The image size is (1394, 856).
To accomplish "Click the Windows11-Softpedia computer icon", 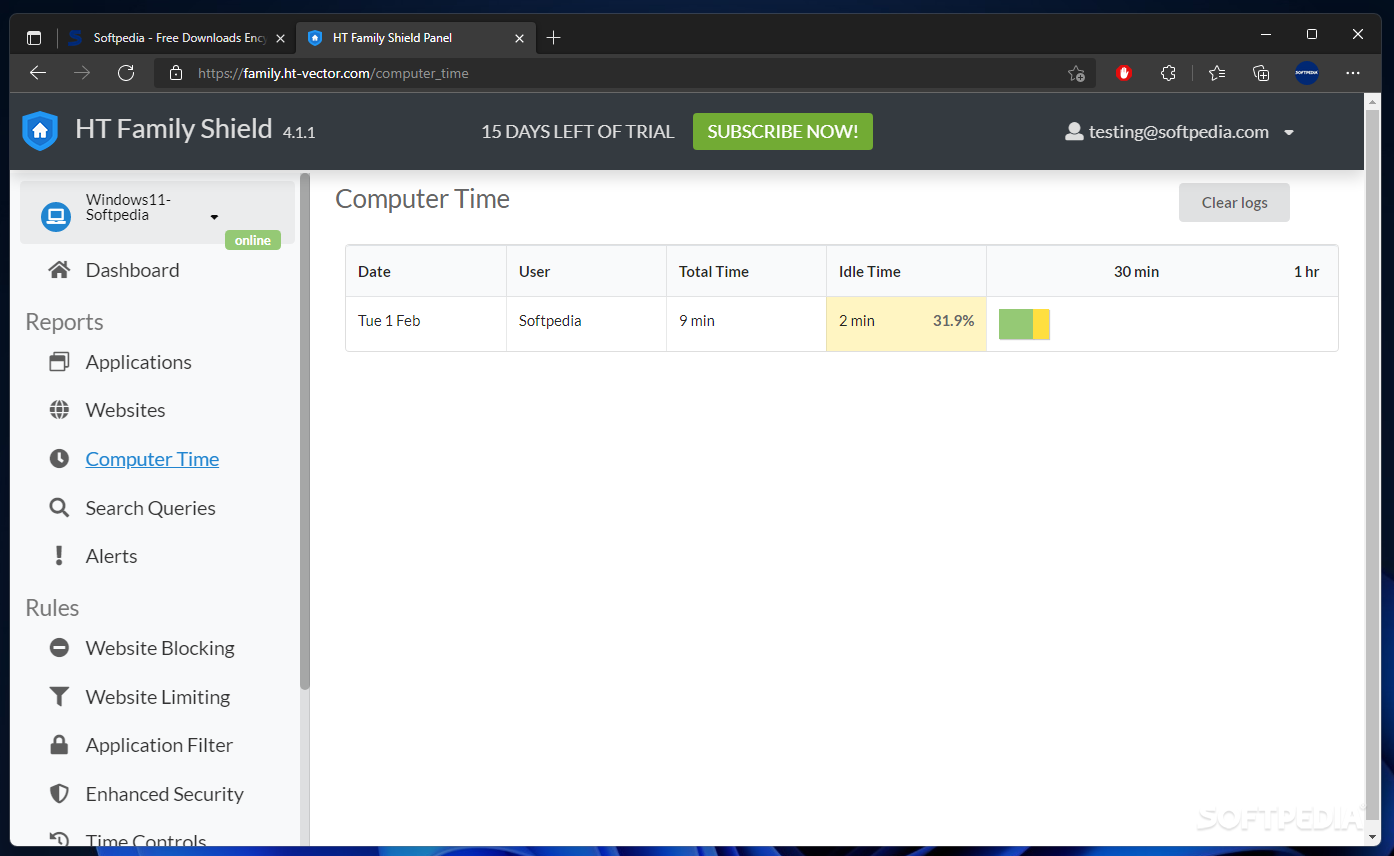I will pyautogui.click(x=56, y=216).
